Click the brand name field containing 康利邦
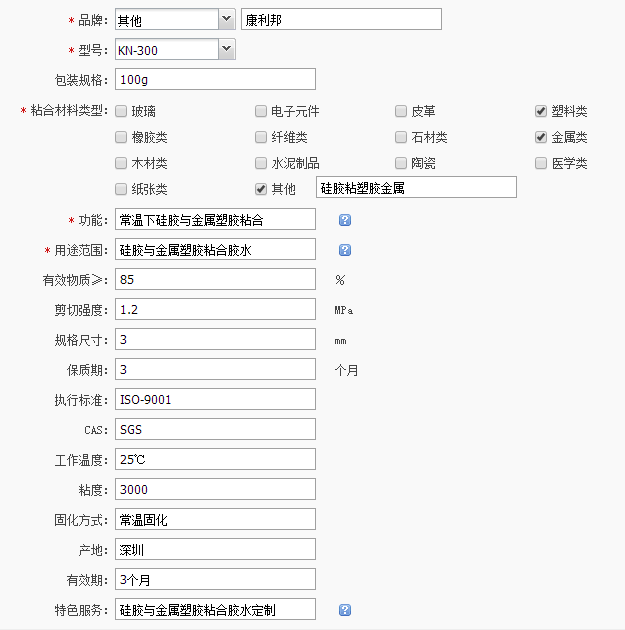The width and height of the screenshot is (625, 630). 340,19
